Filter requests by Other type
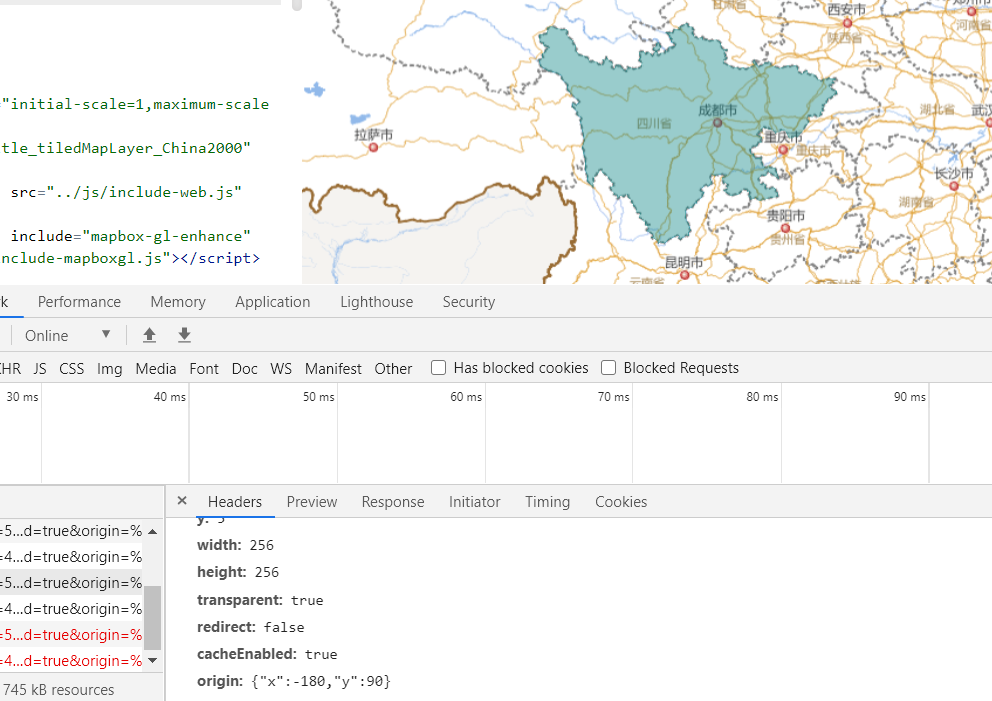992x701 pixels. click(393, 368)
